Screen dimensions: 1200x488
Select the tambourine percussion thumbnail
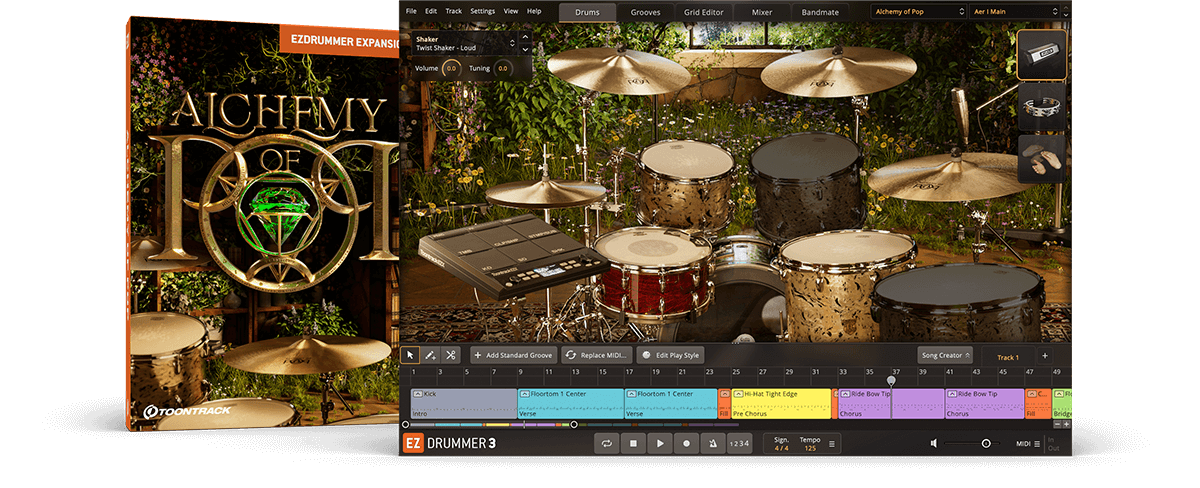[1042, 108]
